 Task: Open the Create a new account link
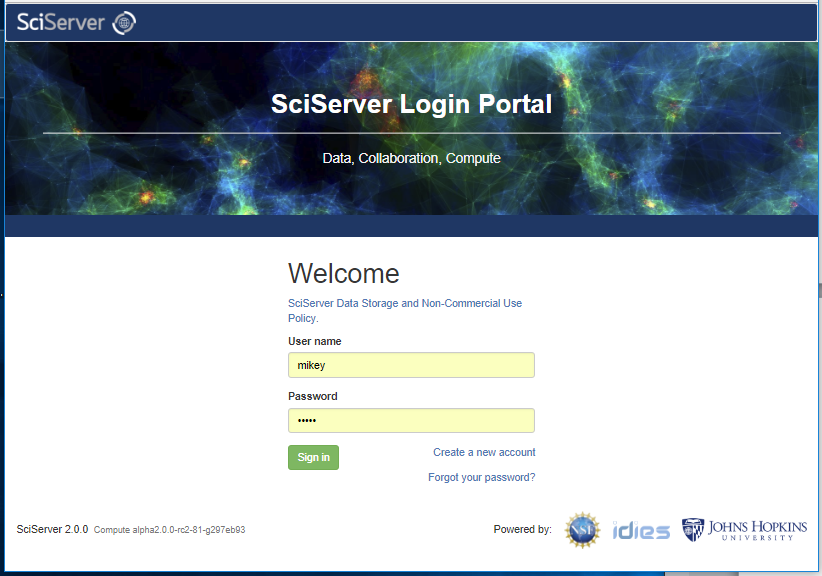pyautogui.click(x=484, y=452)
